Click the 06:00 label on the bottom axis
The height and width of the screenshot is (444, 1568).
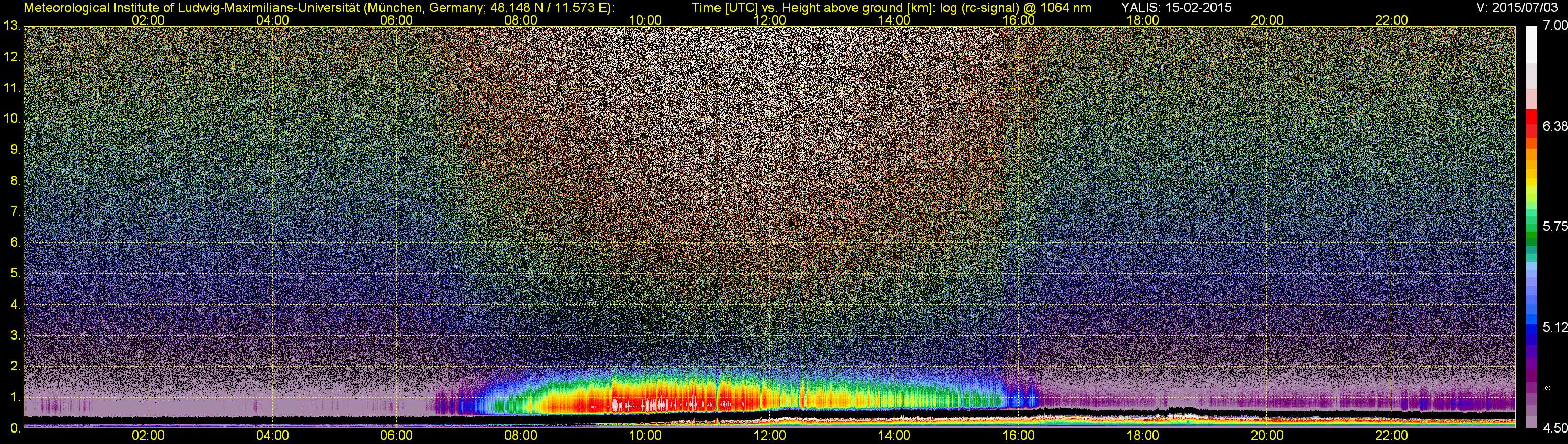coord(396,436)
